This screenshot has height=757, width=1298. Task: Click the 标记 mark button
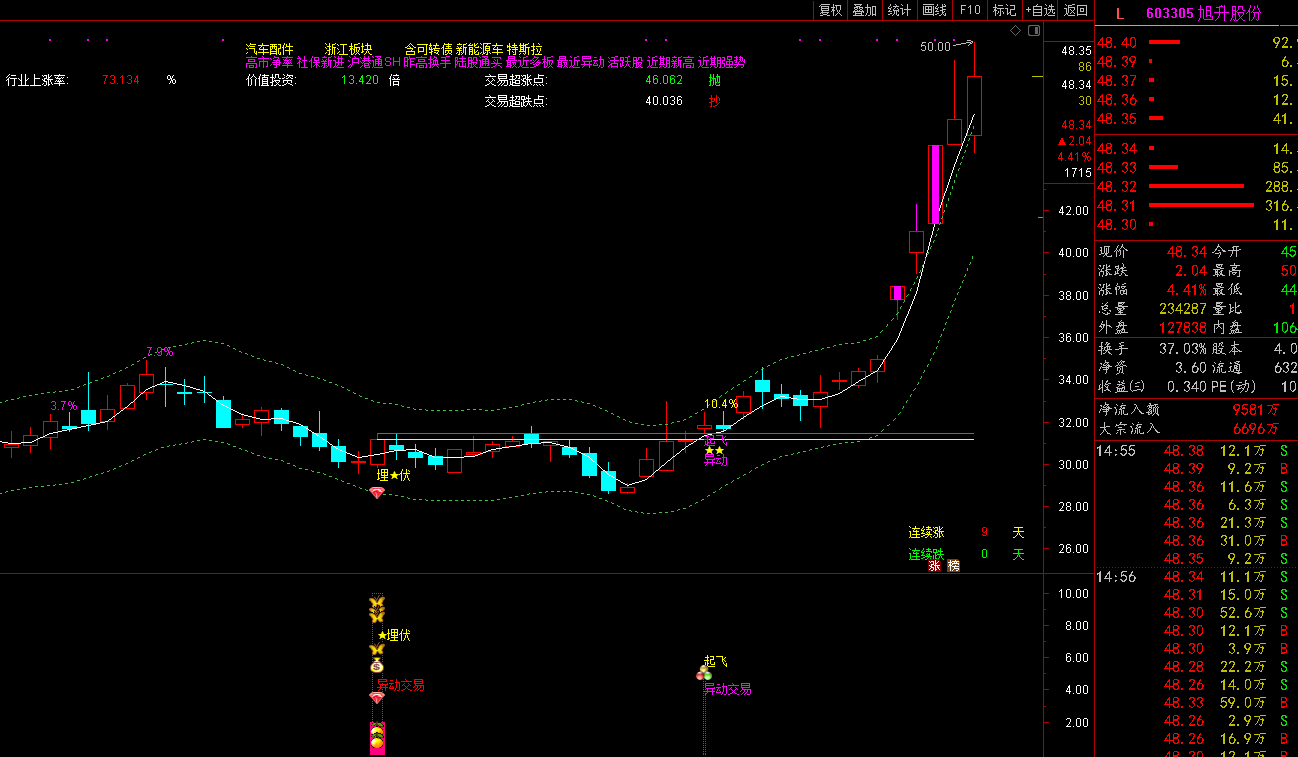[1003, 10]
